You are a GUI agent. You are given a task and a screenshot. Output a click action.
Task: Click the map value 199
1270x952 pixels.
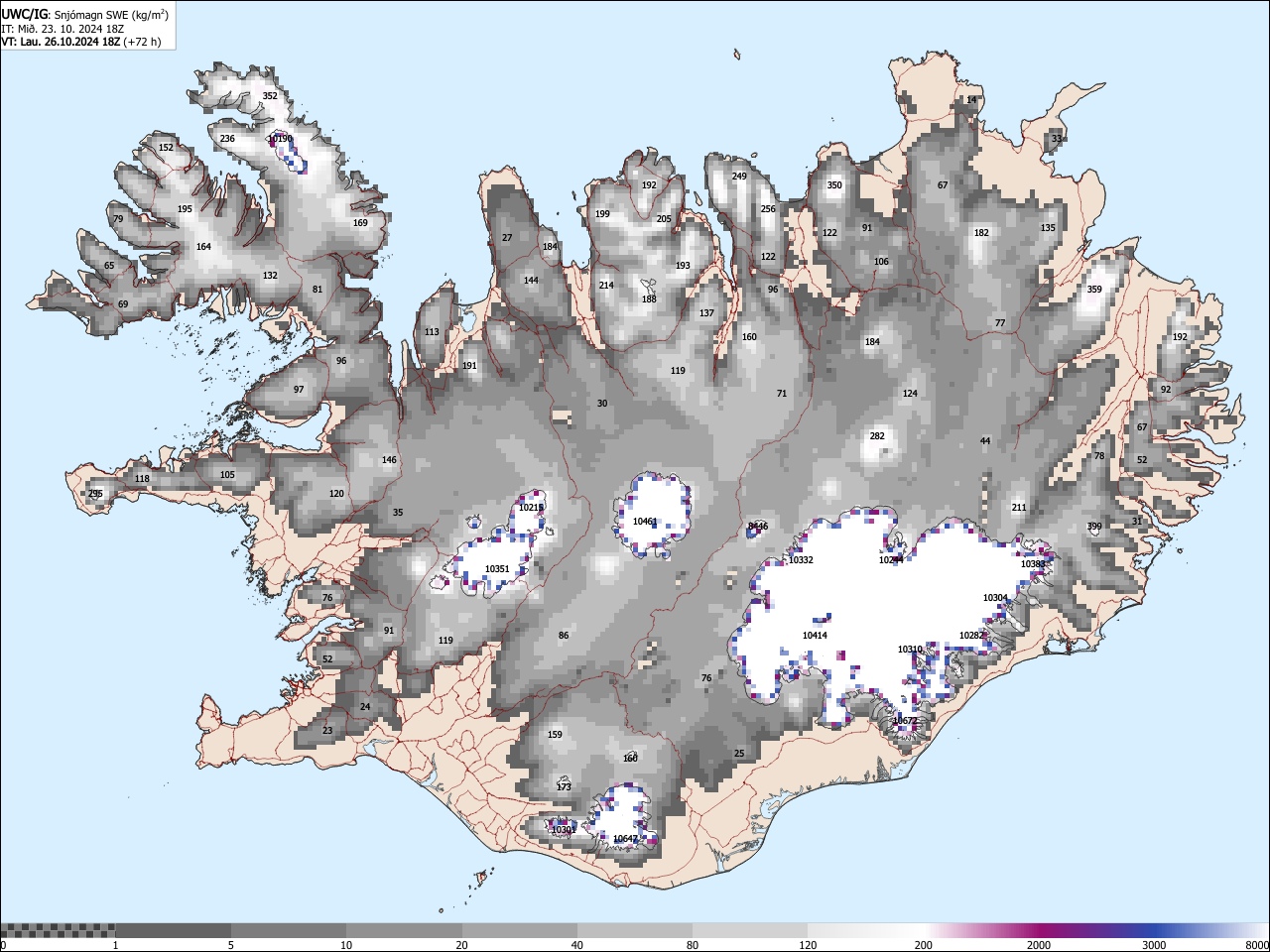click(x=602, y=214)
